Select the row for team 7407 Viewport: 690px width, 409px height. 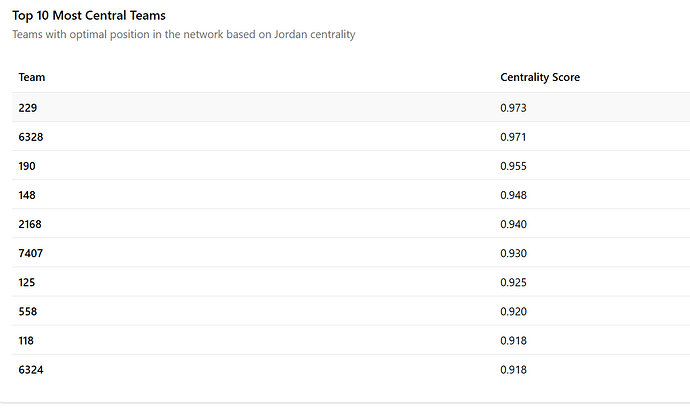pyautogui.click(x=351, y=253)
